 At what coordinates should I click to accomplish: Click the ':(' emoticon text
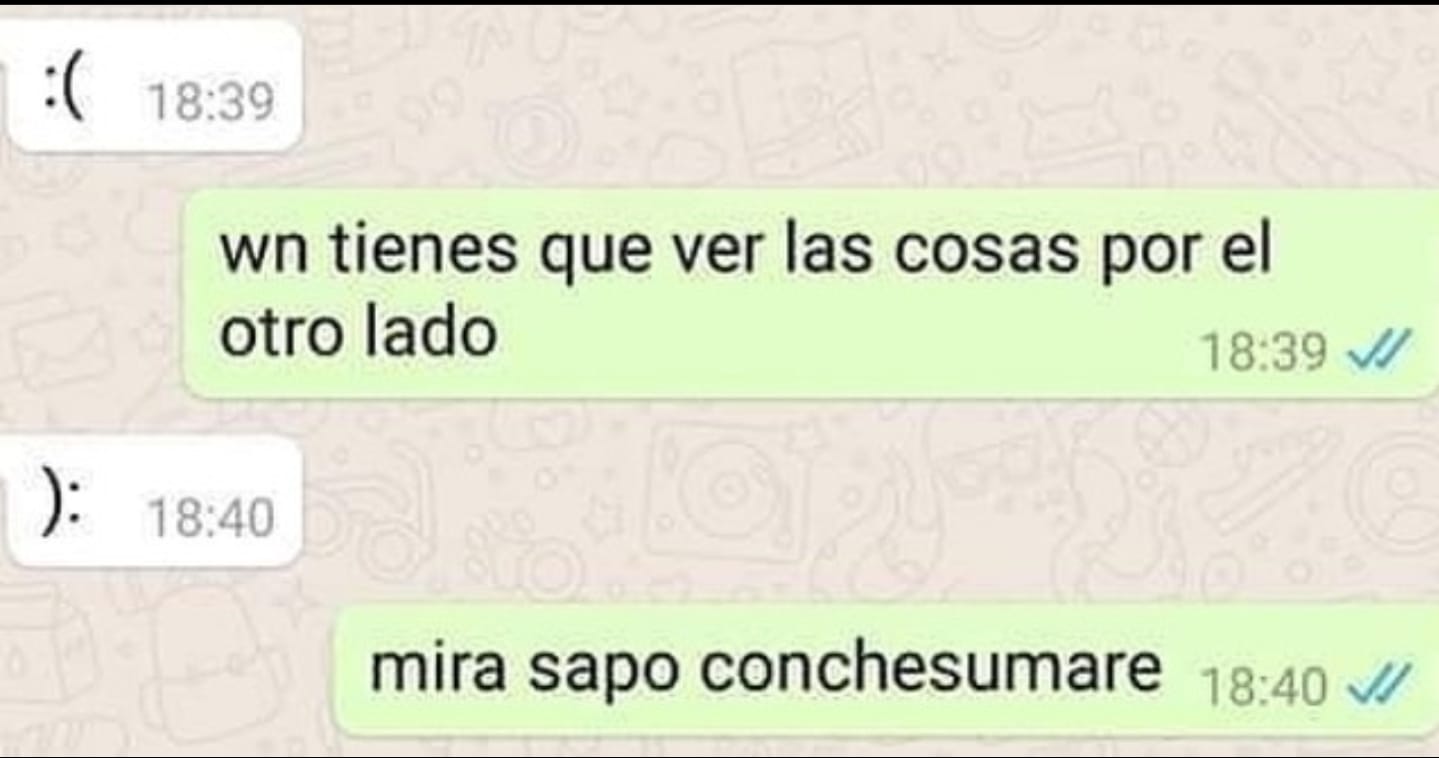(69, 86)
